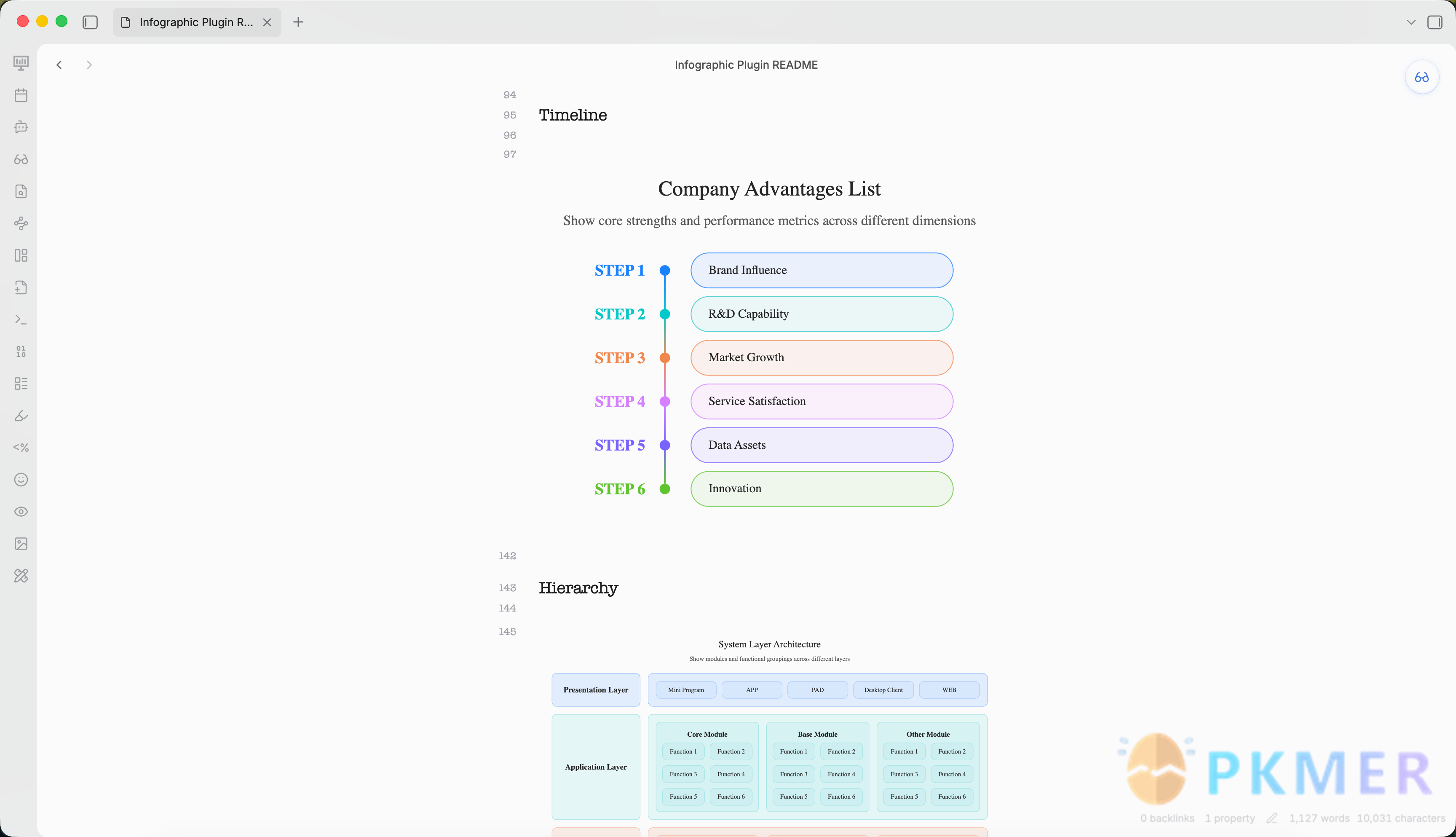Click the 1 property status text

click(1230, 818)
